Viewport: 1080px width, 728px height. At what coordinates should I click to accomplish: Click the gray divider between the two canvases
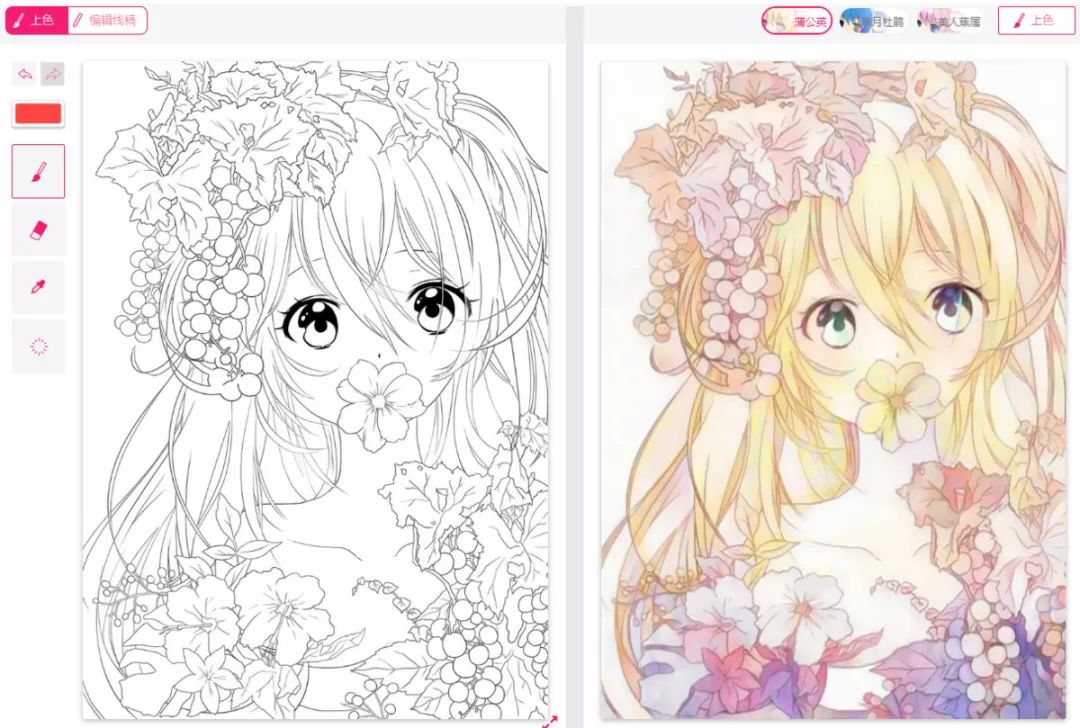click(574, 365)
